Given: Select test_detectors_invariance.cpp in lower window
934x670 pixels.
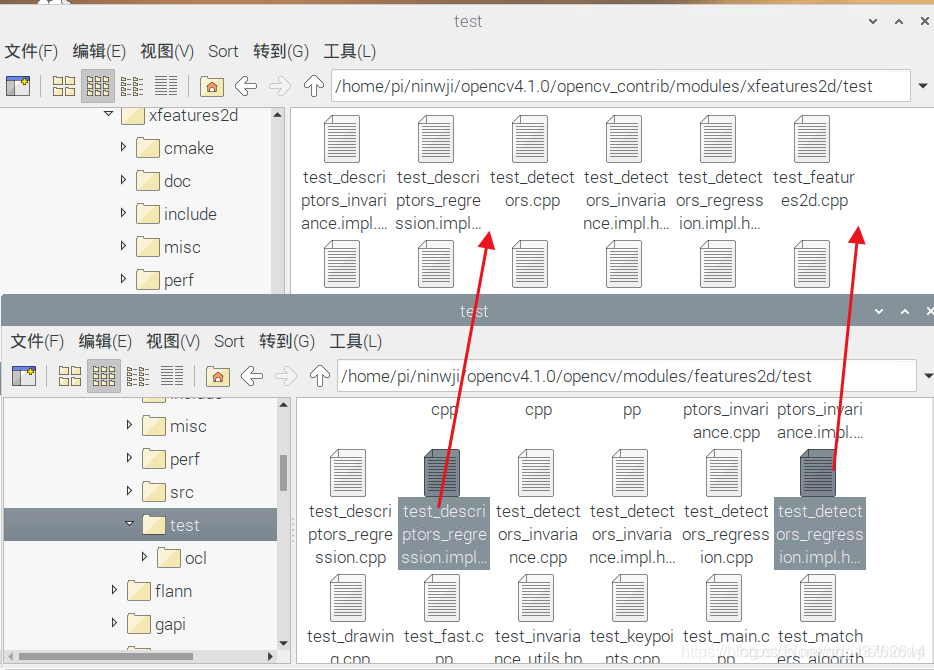Looking at the screenshot, I should pos(537,508).
